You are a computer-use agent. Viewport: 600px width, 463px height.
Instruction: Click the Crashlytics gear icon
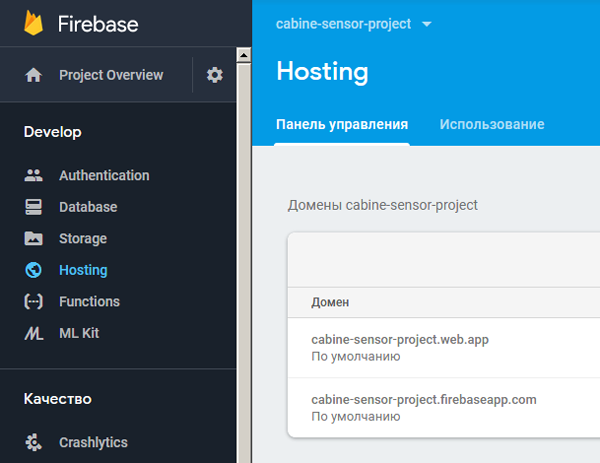point(33,442)
